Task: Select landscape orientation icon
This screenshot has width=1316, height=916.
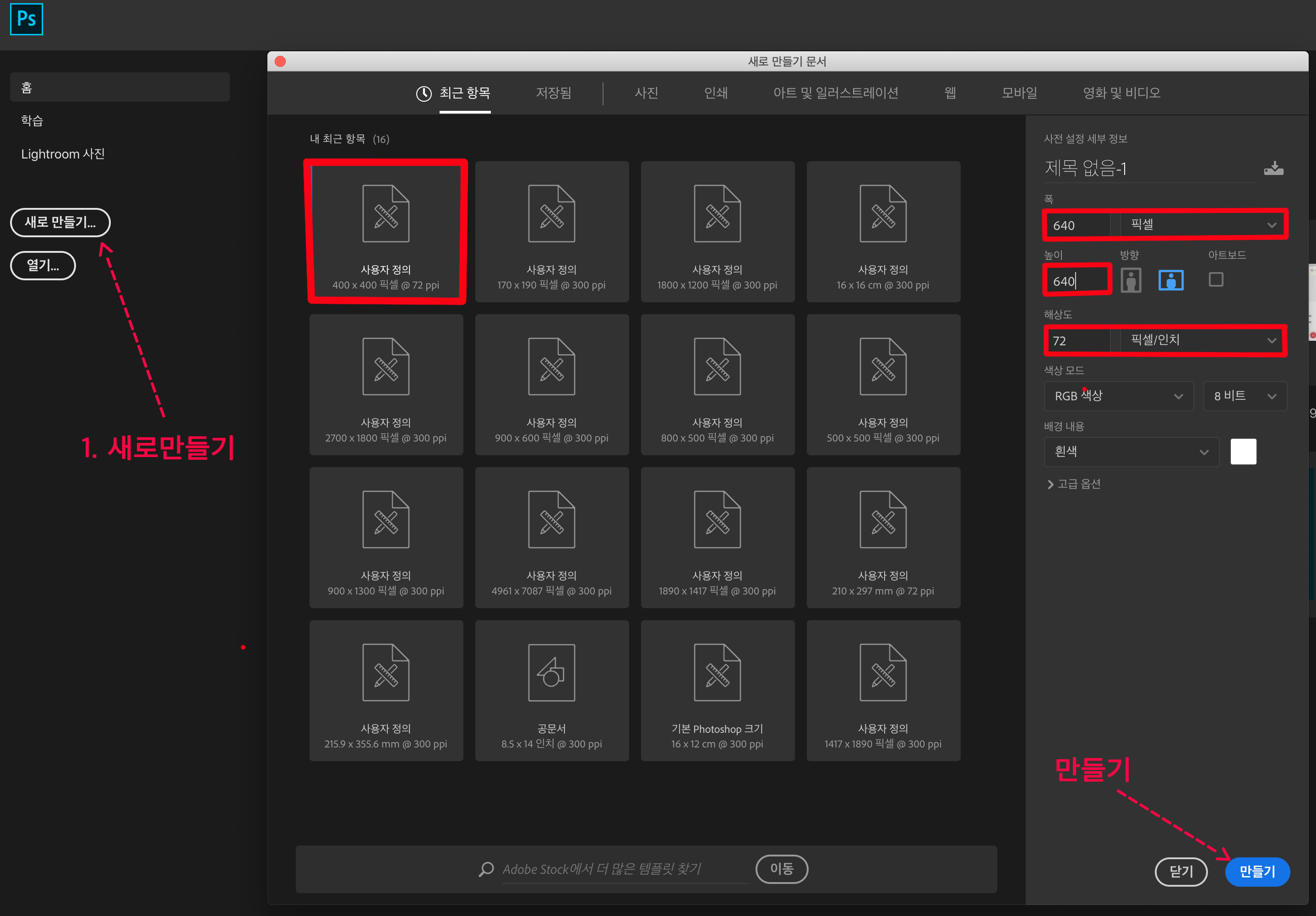Action: pos(1170,280)
